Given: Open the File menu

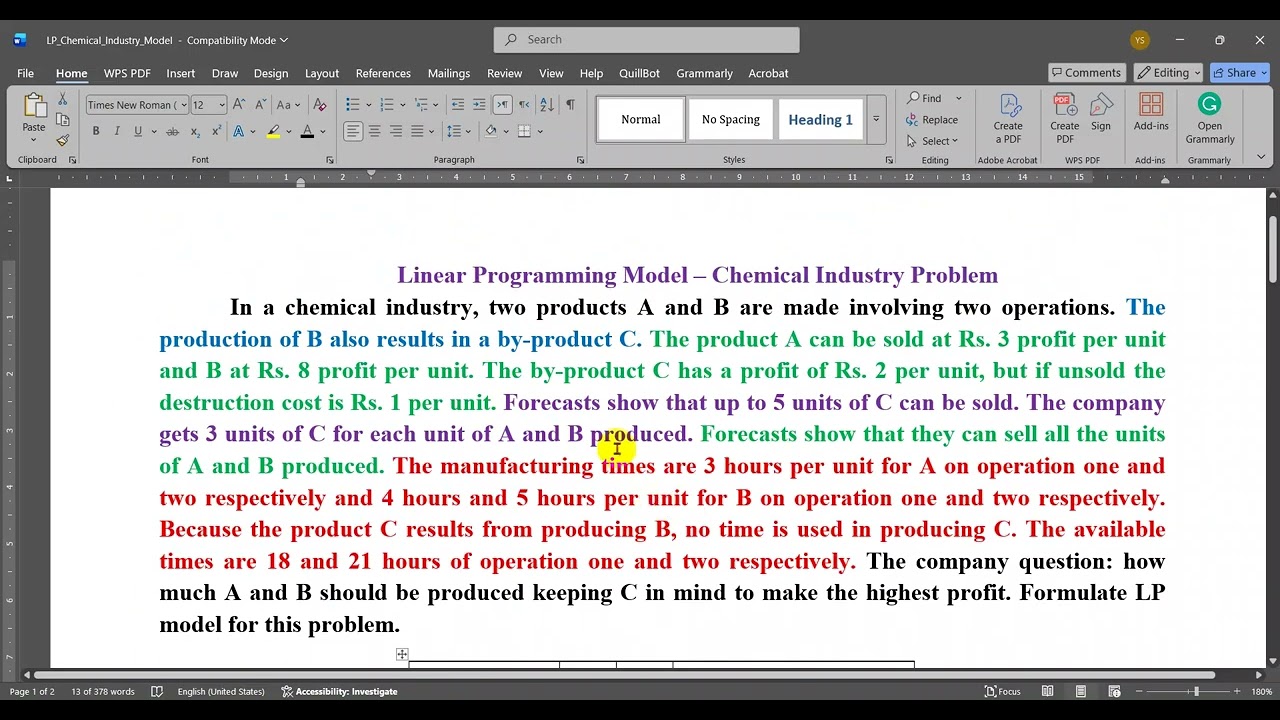Looking at the screenshot, I should tap(25, 73).
